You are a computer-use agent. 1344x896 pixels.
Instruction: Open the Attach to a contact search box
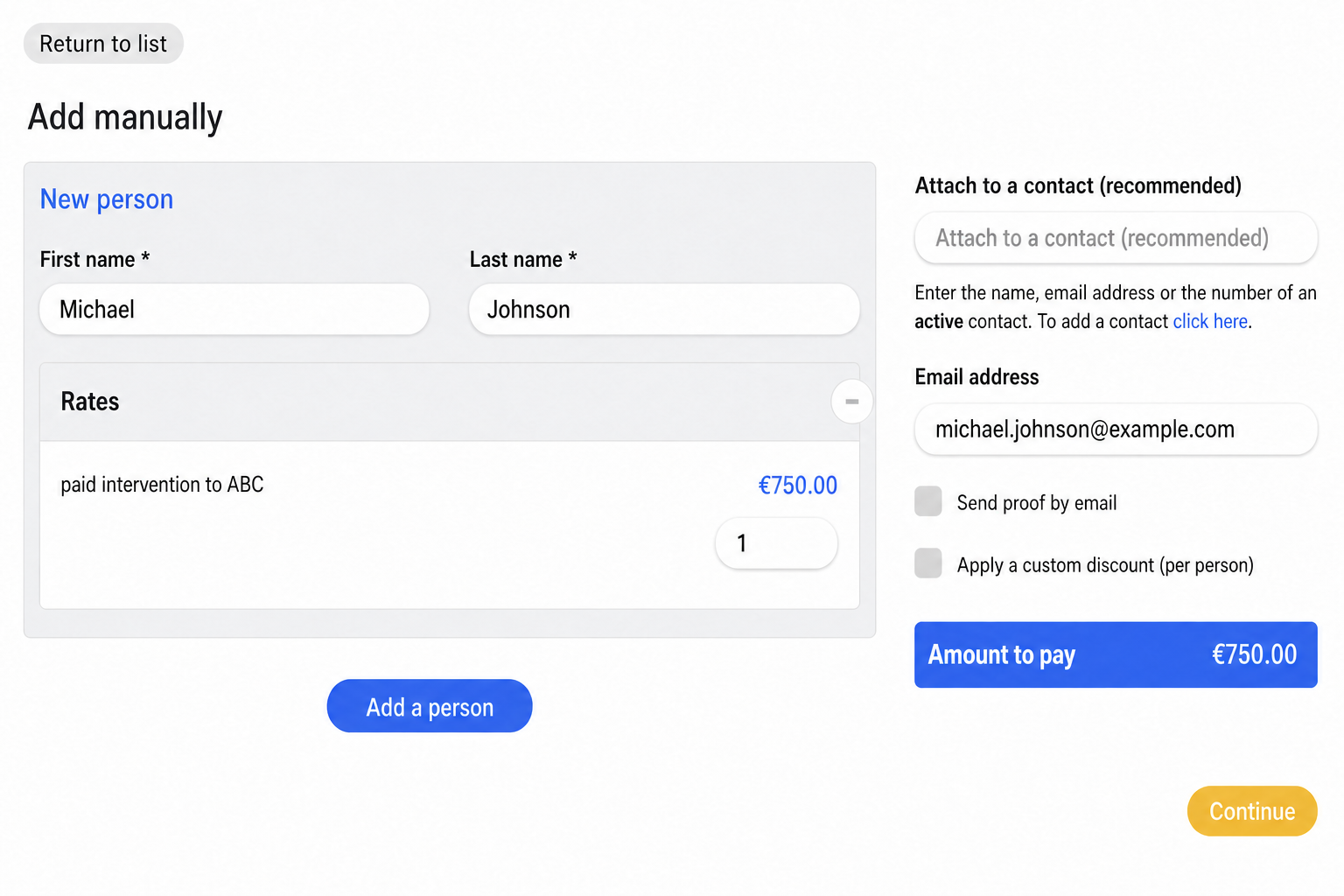pyautogui.click(x=1116, y=238)
